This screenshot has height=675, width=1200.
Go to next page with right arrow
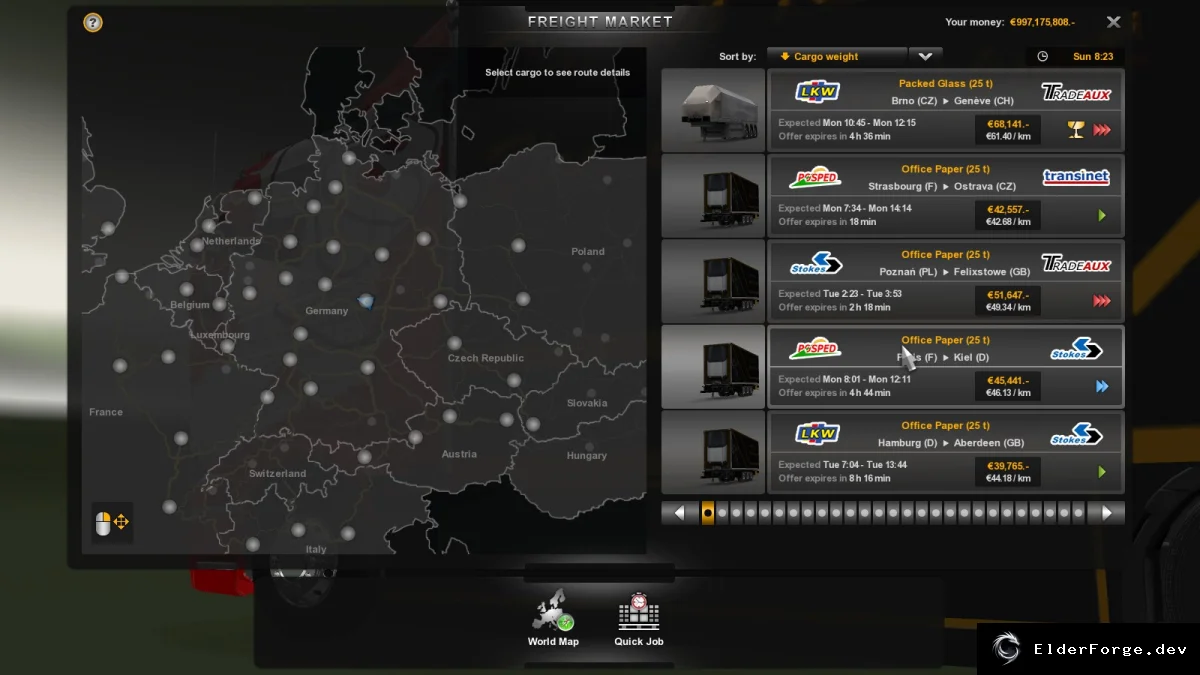click(1107, 513)
